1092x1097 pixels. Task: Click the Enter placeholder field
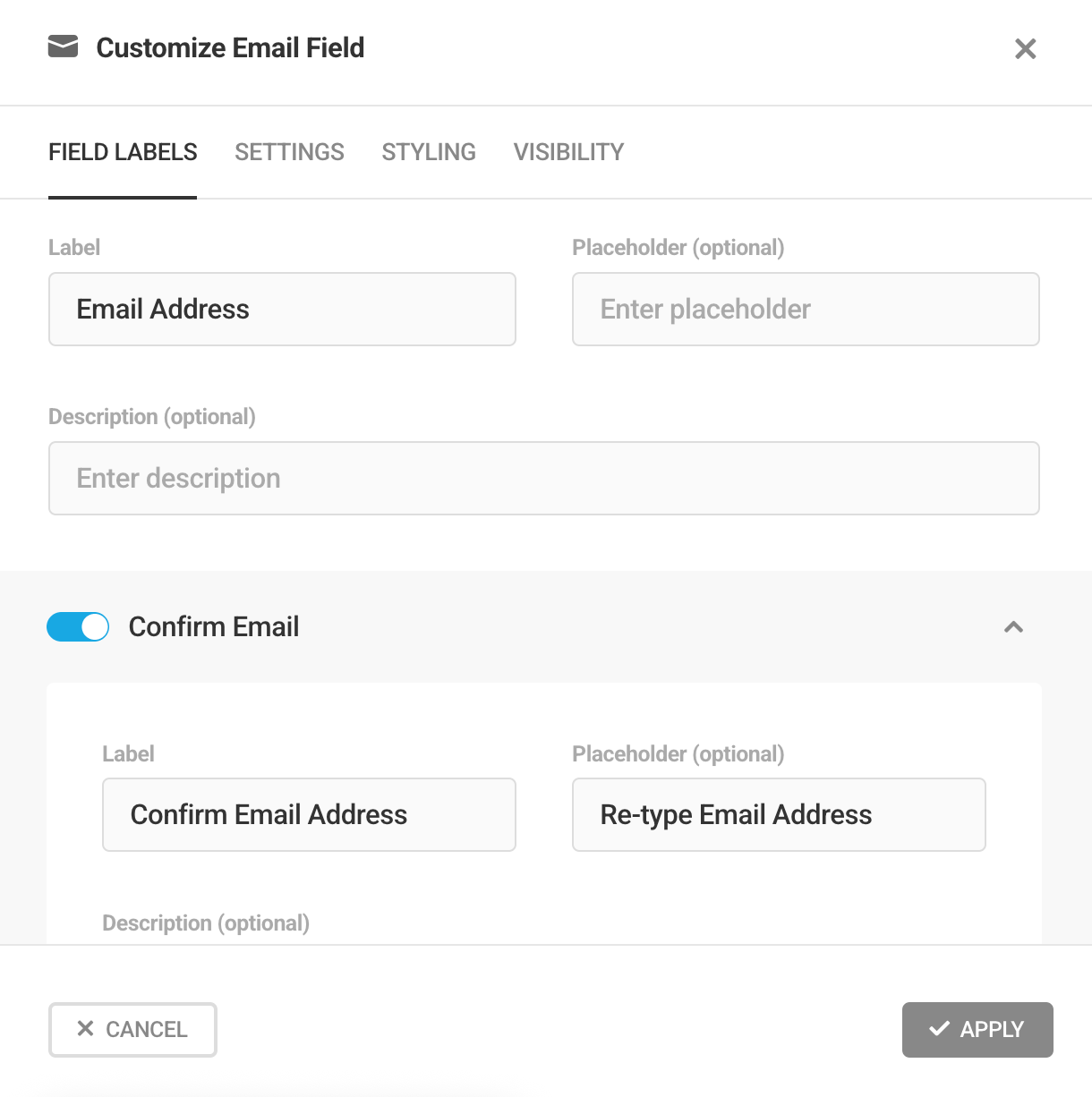[x=805, y=309]
